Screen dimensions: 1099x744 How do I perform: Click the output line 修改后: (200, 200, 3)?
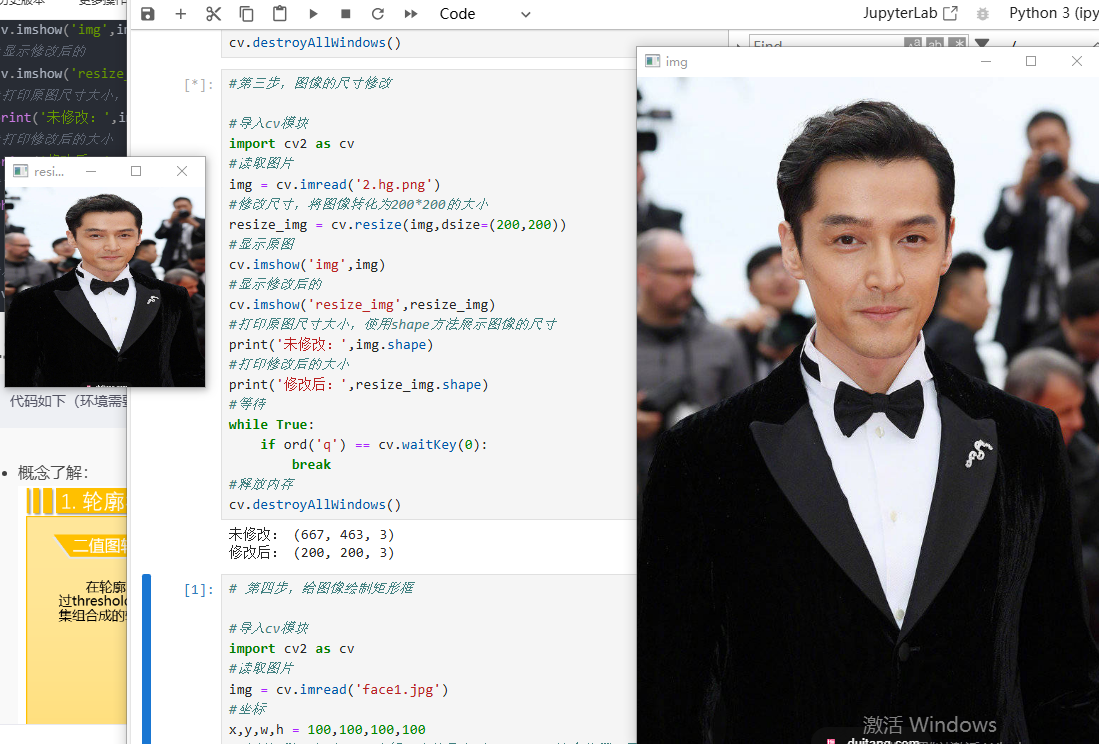(311, 553)
